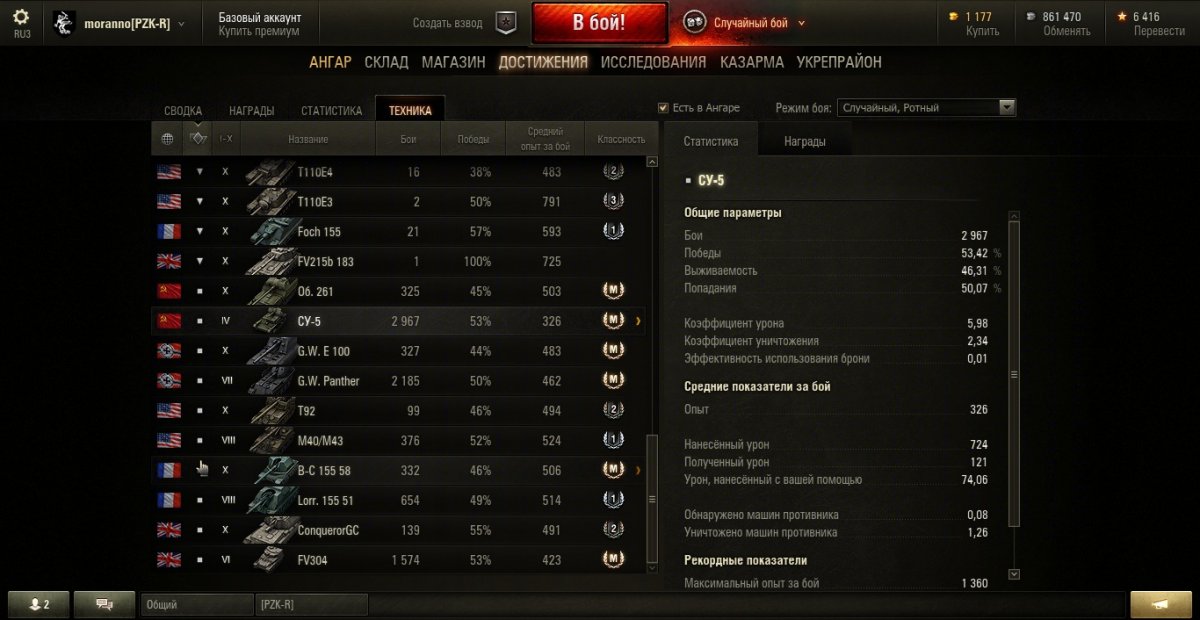Expand the Случайный бой battle type selector
Screen dimensions: 1200x620
(x=744, y=22)
